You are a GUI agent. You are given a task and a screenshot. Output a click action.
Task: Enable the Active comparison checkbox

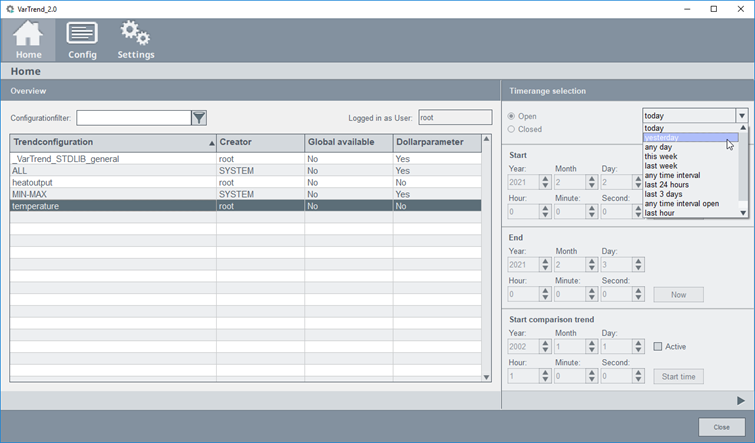pyautogui.click(x=658, y=347)
